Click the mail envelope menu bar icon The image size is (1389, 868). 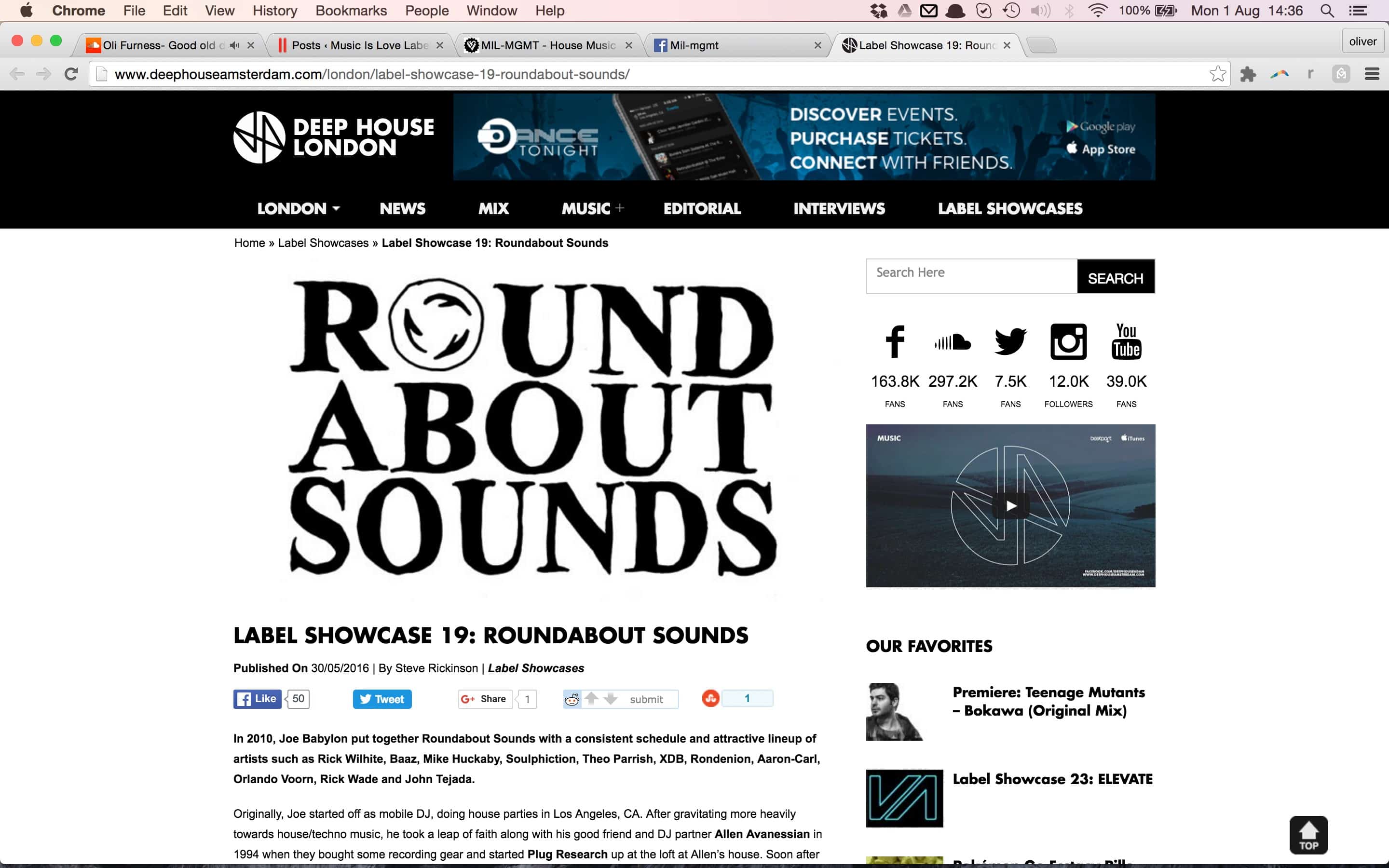click(x=929, y=10)
